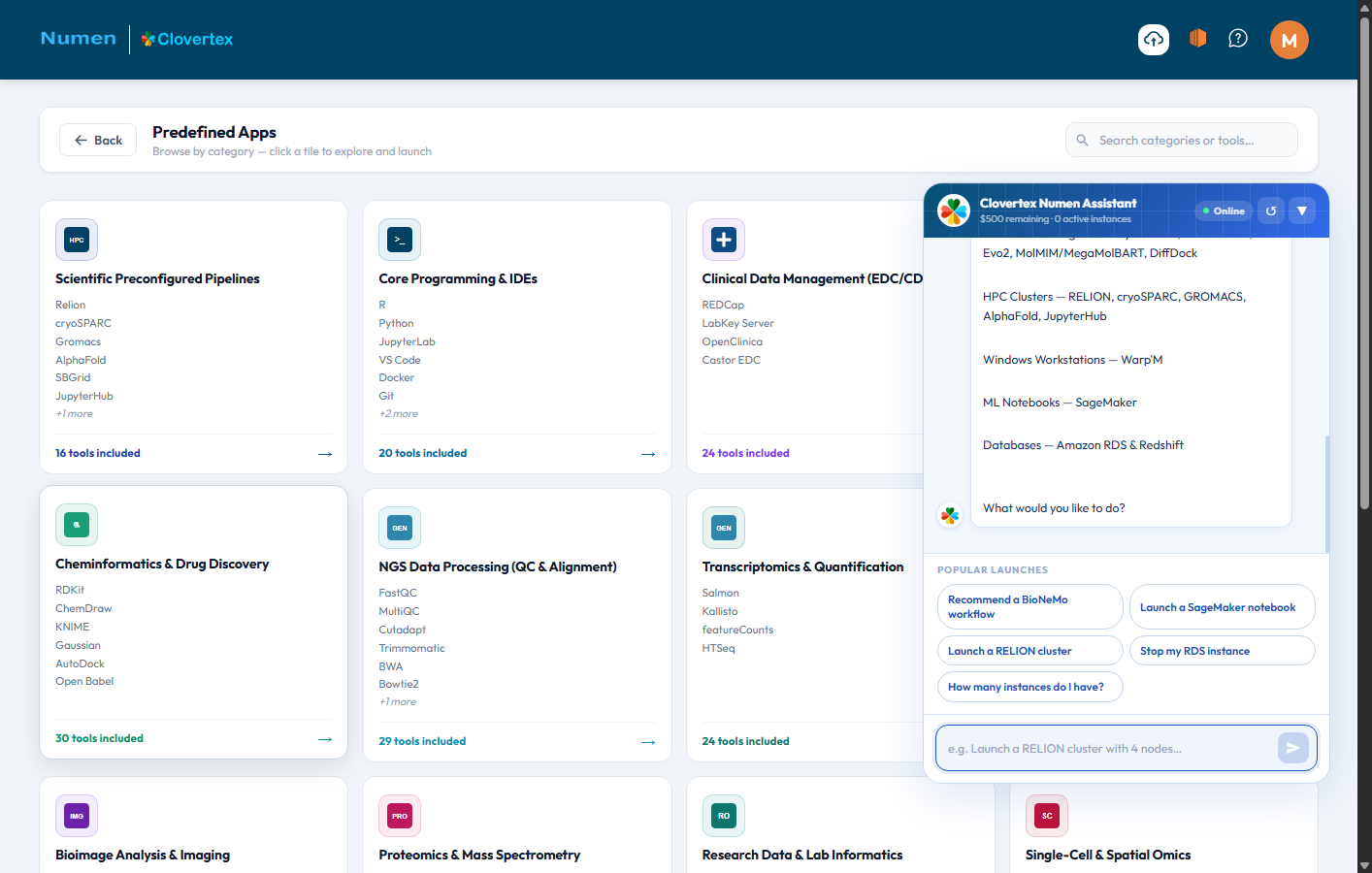The image size is (1372, 873).
Task: Click the GEN icon on Transcriptomics tile
Action: click(724, 528)
